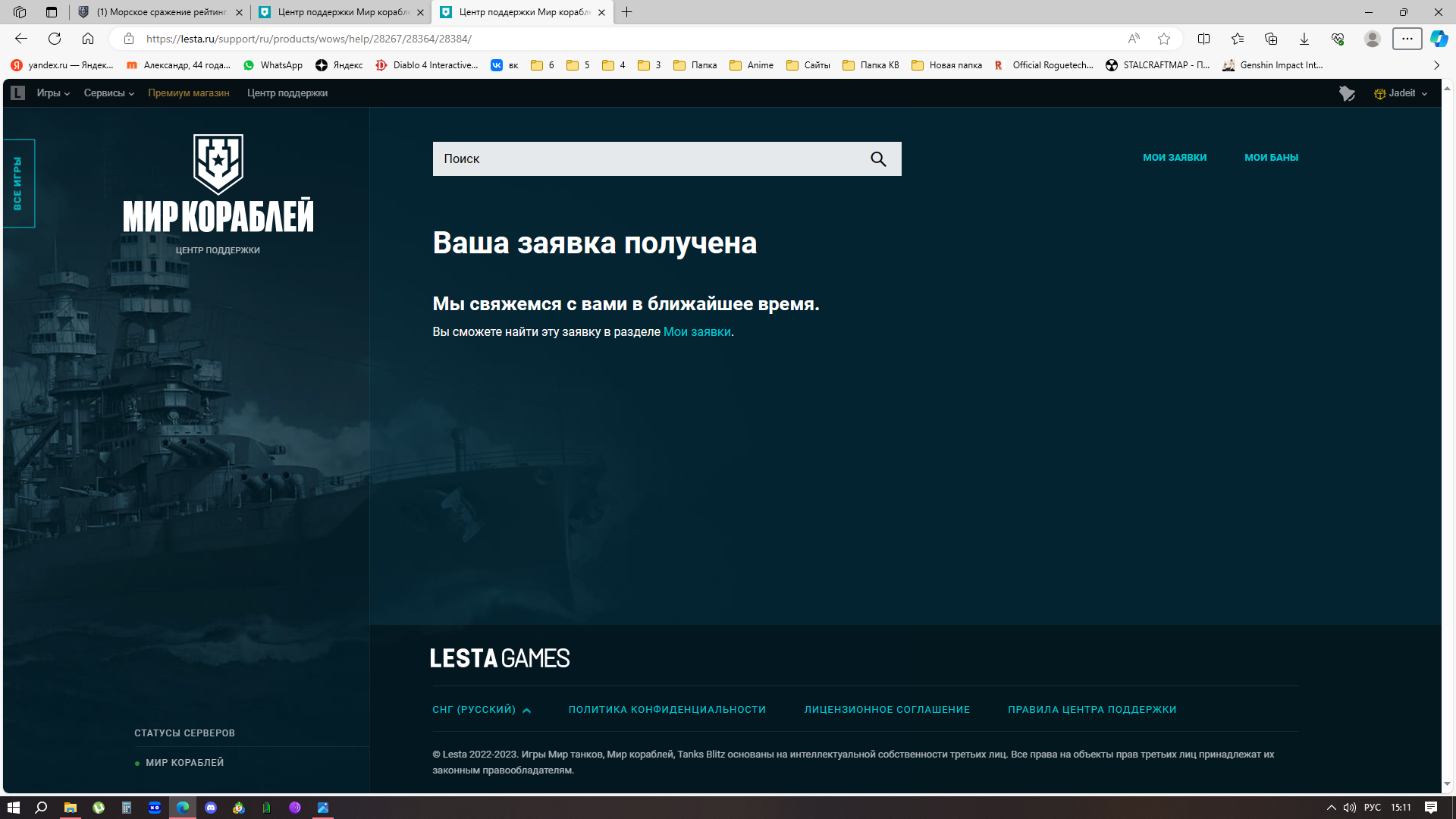
Task: Open the split screen icon
Action: click(x=1203, y=39)
